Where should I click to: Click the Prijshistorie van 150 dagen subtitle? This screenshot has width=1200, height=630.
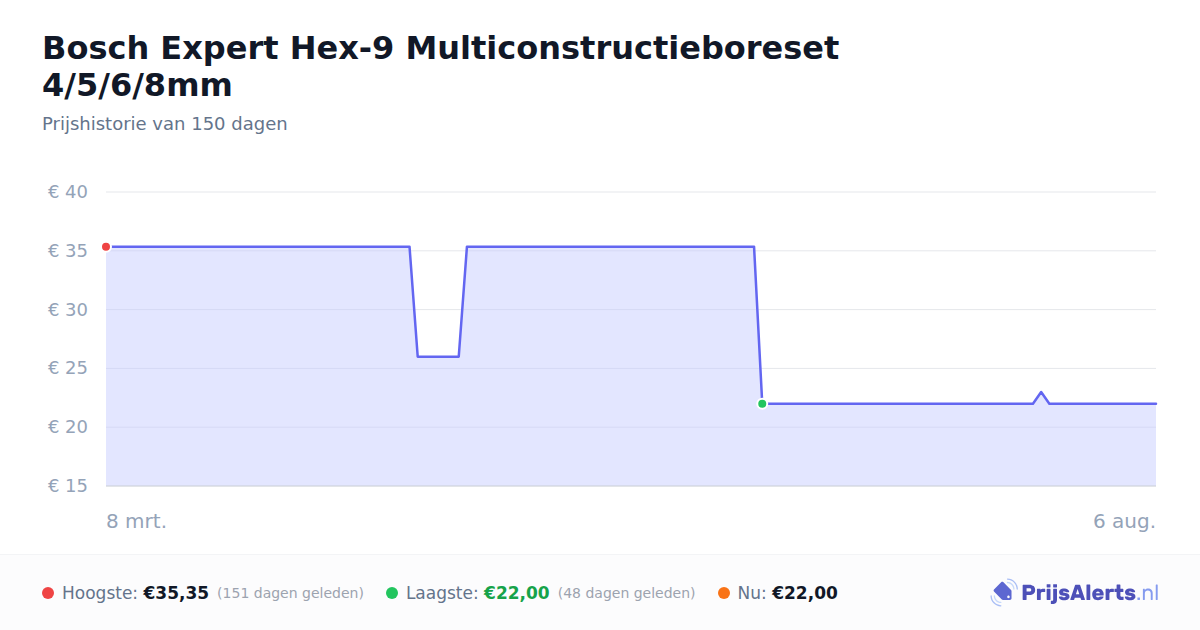165,124
